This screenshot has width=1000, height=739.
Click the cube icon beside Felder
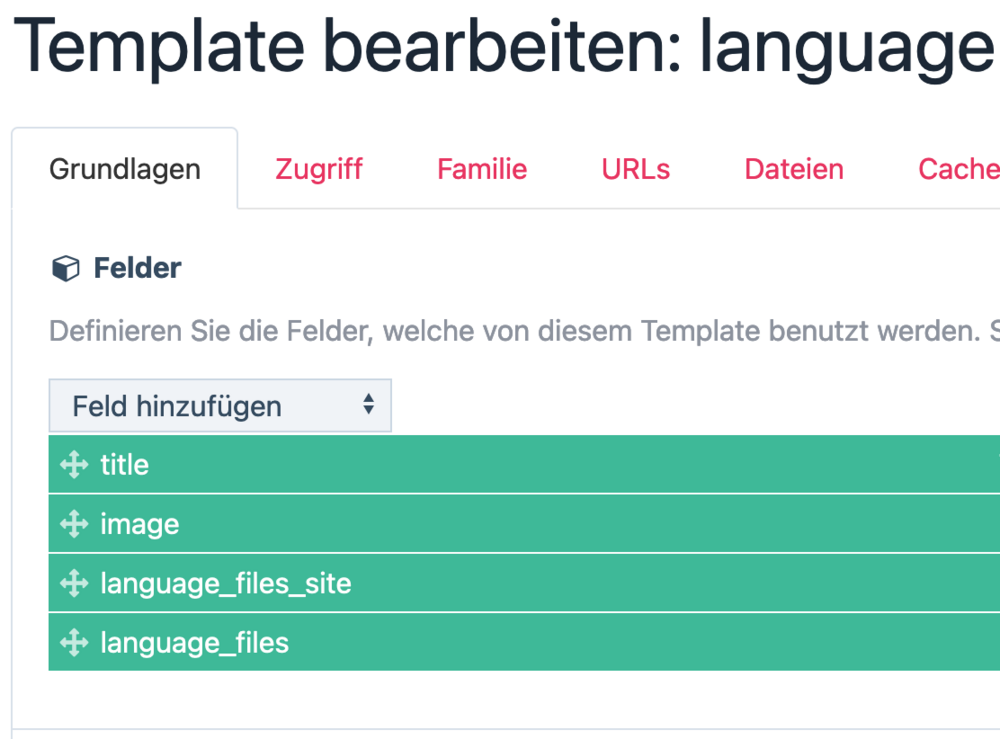click(x=65, y=269)
